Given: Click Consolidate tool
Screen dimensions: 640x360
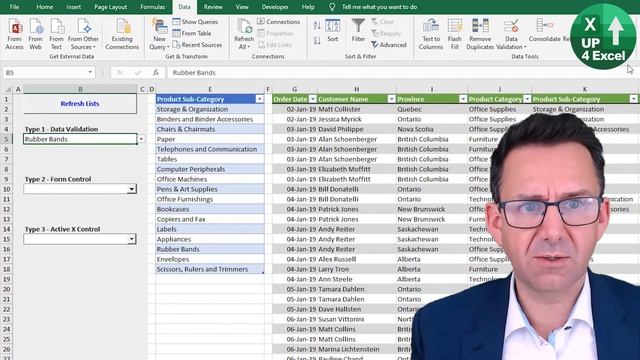Looking at the screenshot, I should tap(544, 31).
